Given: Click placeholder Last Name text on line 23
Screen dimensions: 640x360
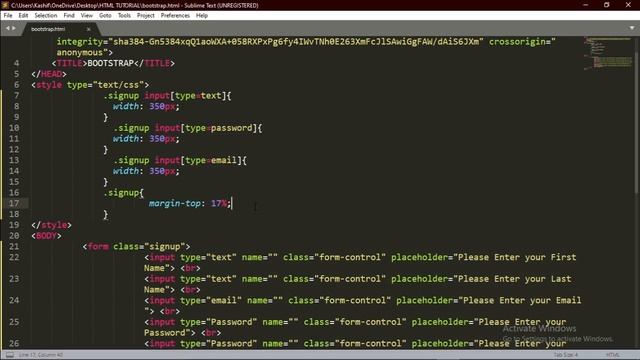Looking at the screenshot, I should 358,284.
